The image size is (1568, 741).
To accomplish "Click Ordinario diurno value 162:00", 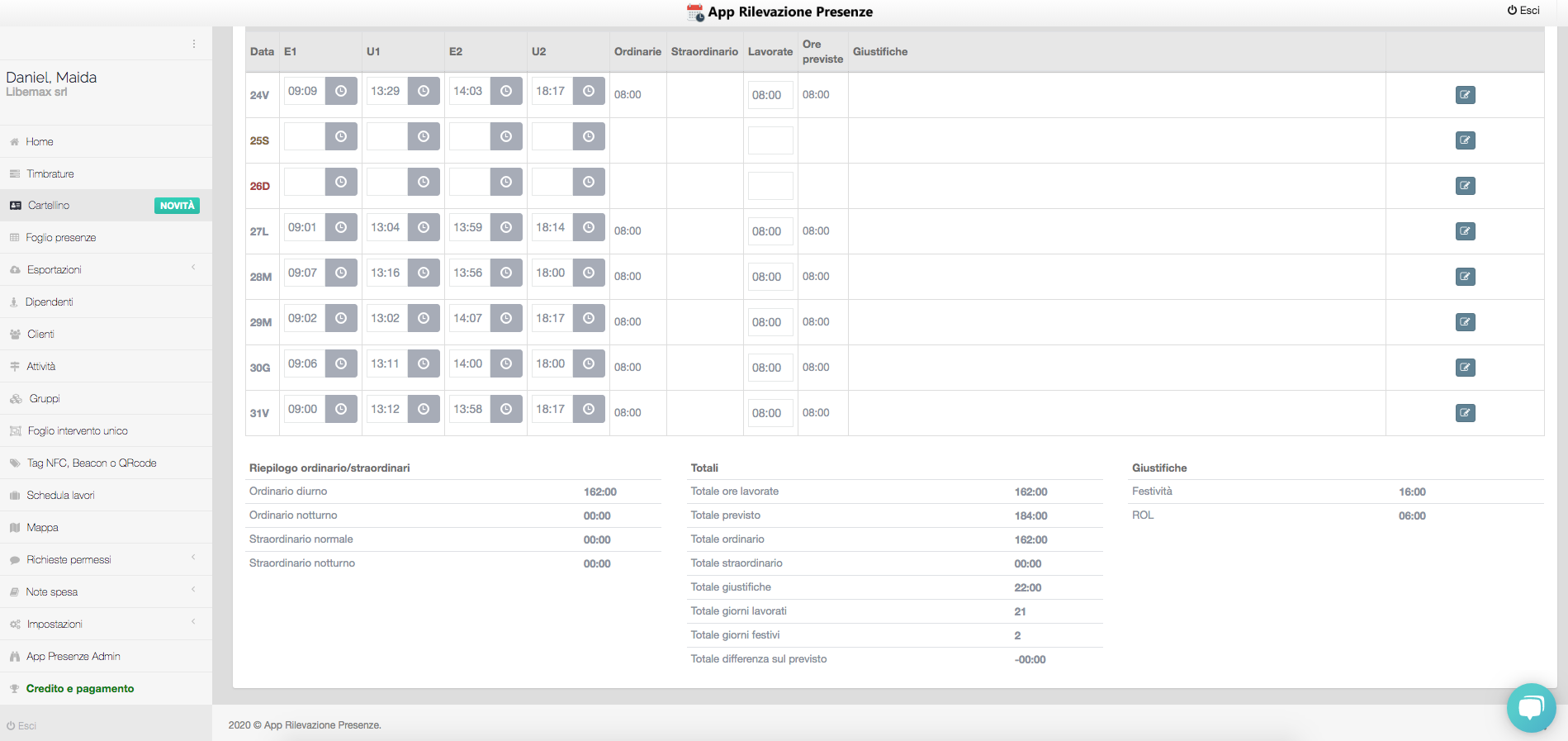I will [600, 492].
